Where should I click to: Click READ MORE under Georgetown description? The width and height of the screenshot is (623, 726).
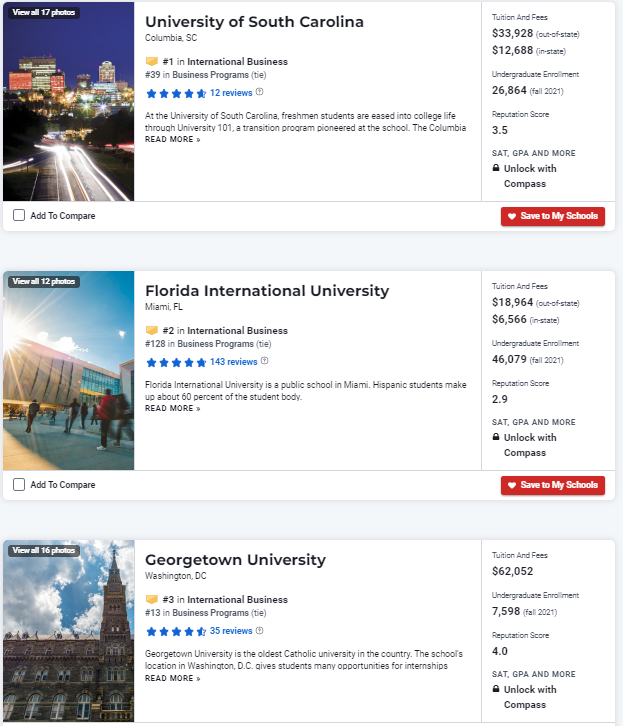172,678
